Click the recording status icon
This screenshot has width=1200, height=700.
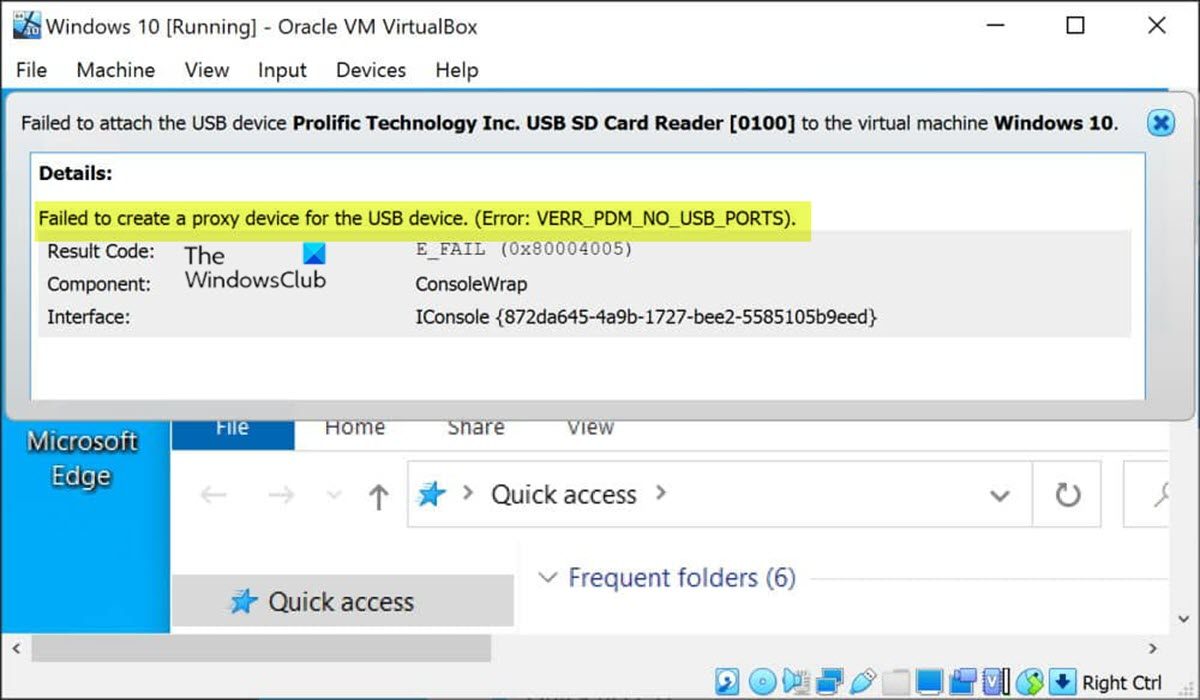pyautogui.click(x=963, y=681)
